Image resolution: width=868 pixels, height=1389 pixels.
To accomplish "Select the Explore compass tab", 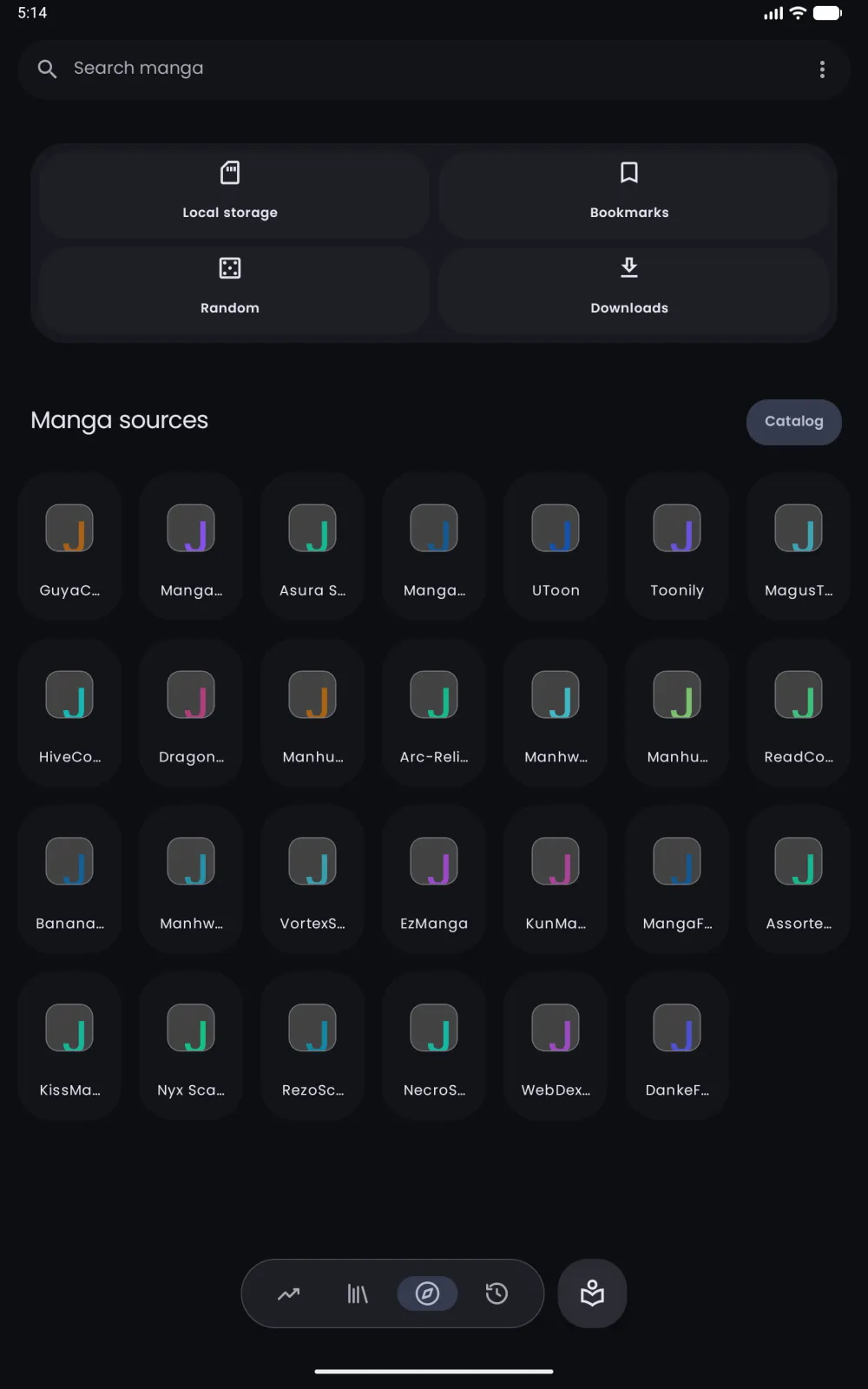I will tap(427, 1294).
